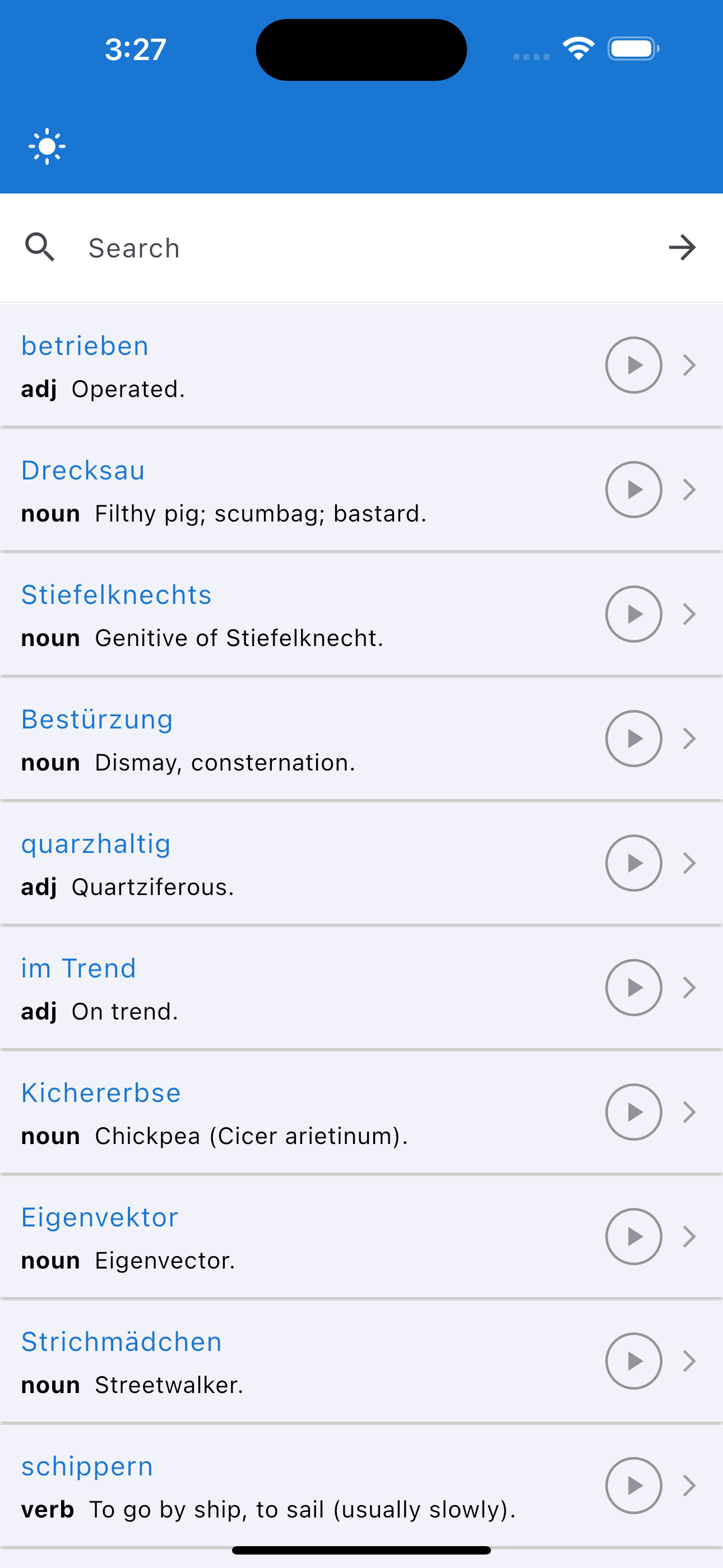Screen dimensions: 723x1568
Task: Tap the magnifying glass search icon
Action: pyautogui.click(x=40, y=247)
